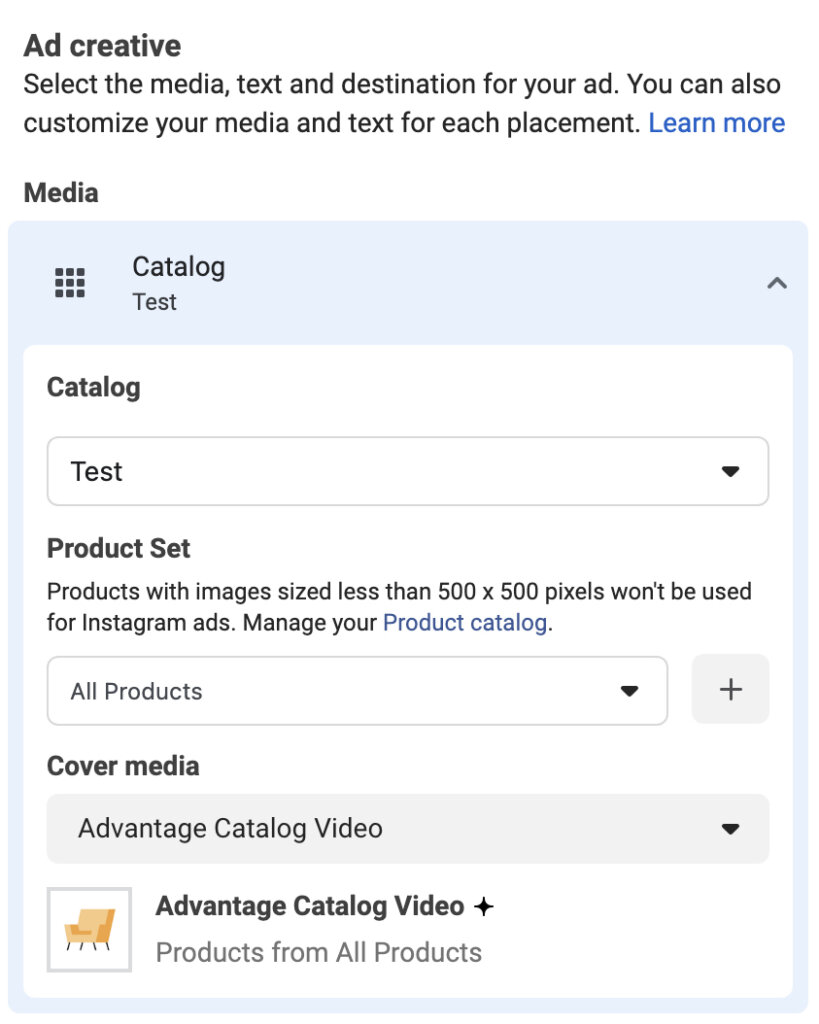
Task: Click the Product Set section heading
Action: pyautogui.click(x=118, y=548)
